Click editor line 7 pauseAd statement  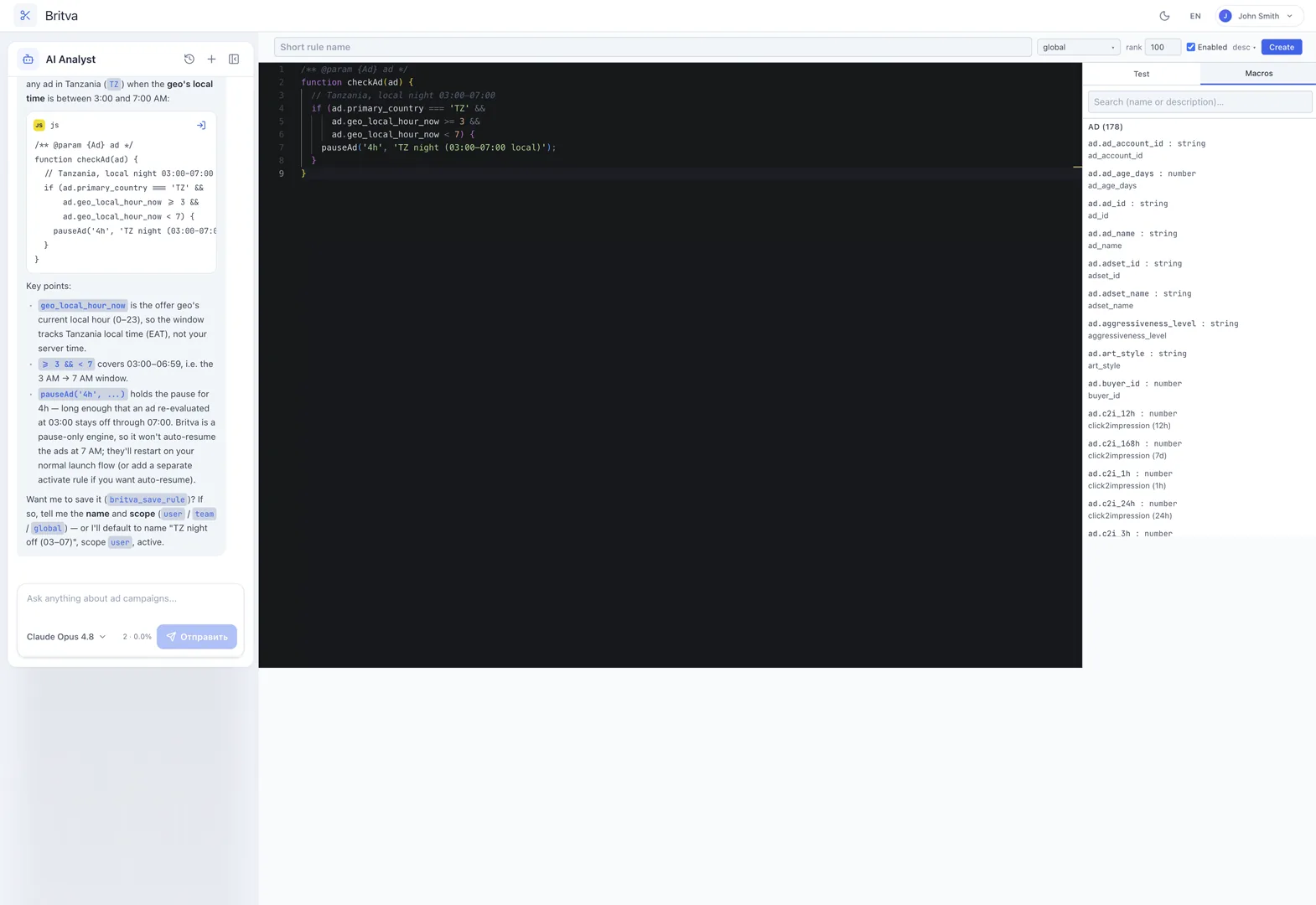point(438,147)
